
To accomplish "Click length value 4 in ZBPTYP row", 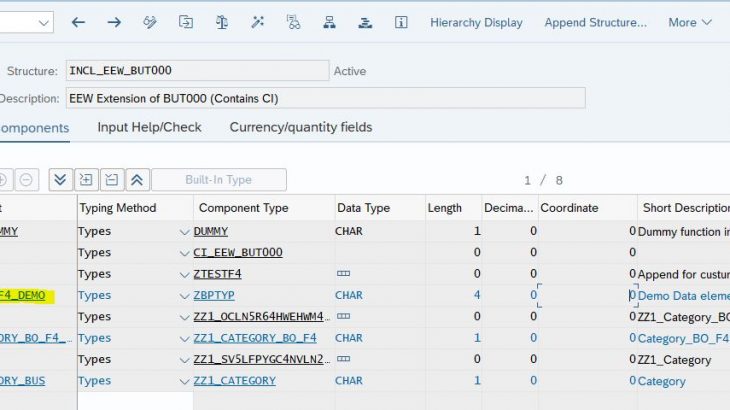I will pyautogui.click(x=477, y=295).
